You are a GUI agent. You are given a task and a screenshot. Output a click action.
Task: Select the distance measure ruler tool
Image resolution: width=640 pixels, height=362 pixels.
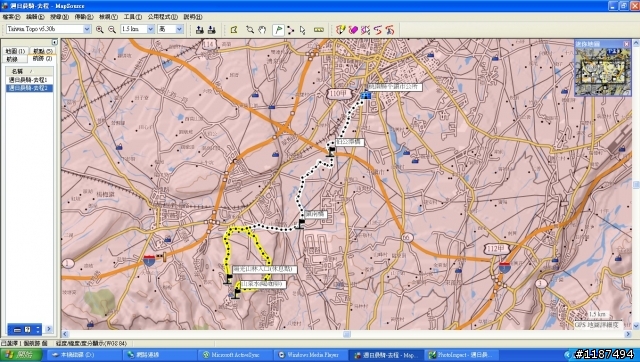(x=319, y=29)
